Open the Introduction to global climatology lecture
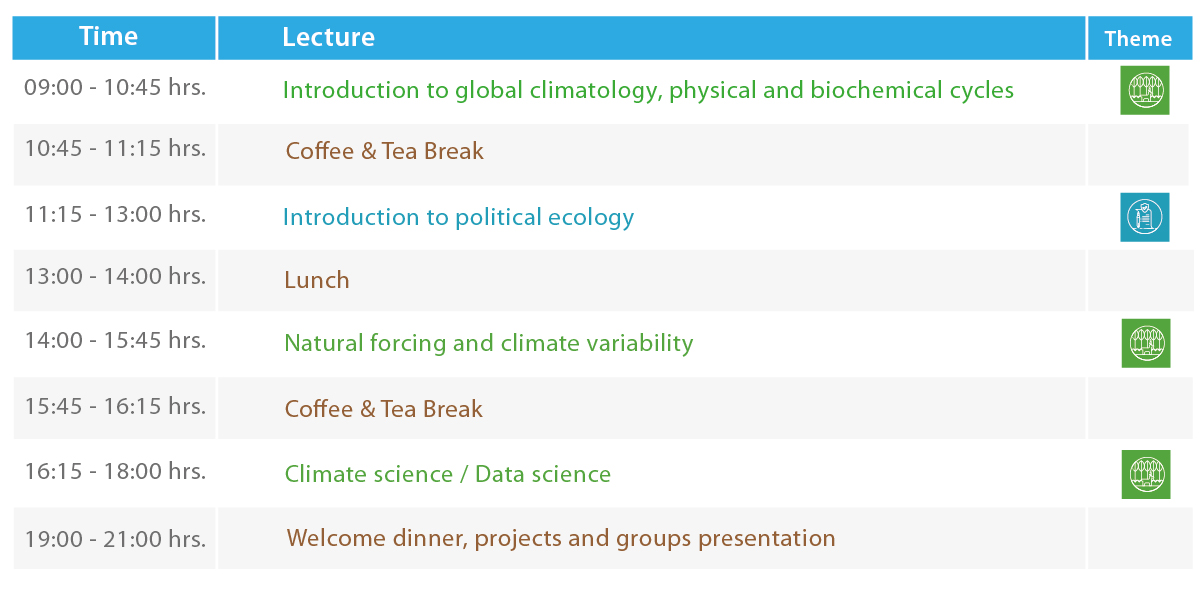Viewport: 1200px width, 590px height. (x=648, y=91)
